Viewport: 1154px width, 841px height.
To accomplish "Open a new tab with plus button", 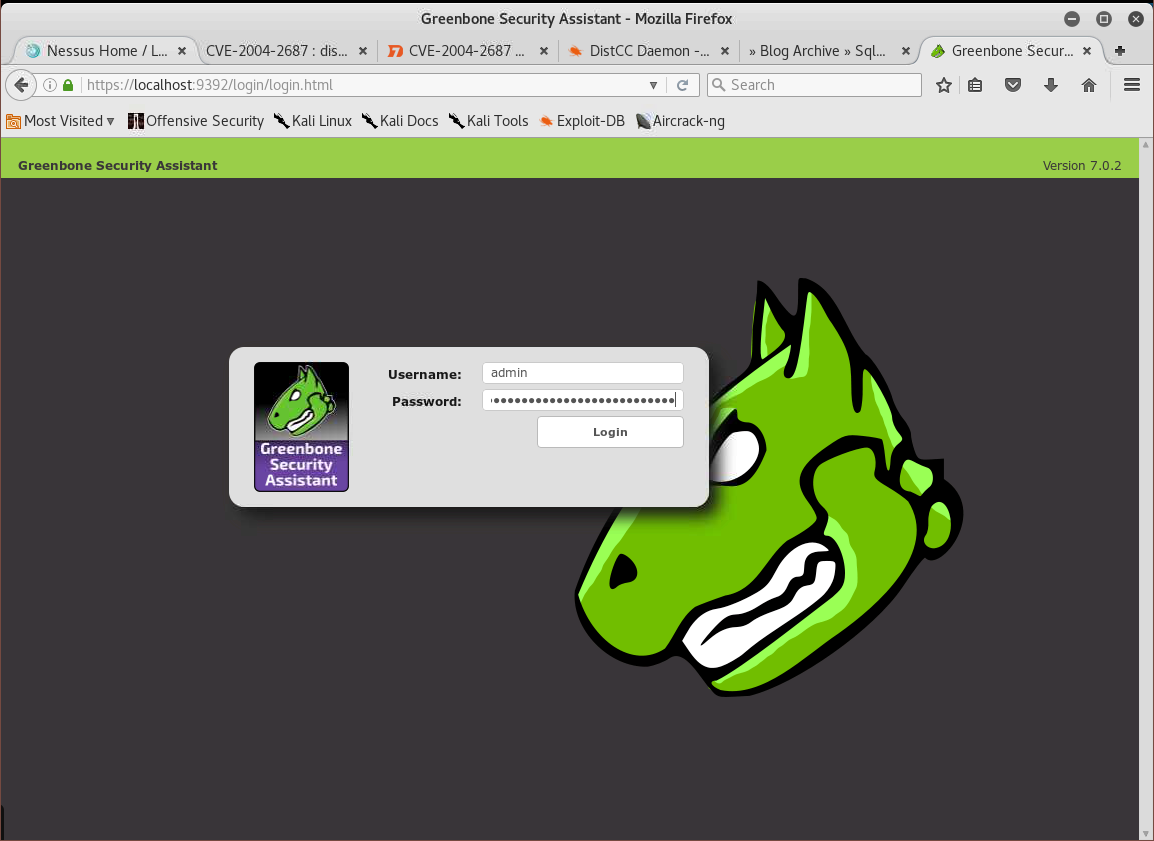I will (1120, 51).
